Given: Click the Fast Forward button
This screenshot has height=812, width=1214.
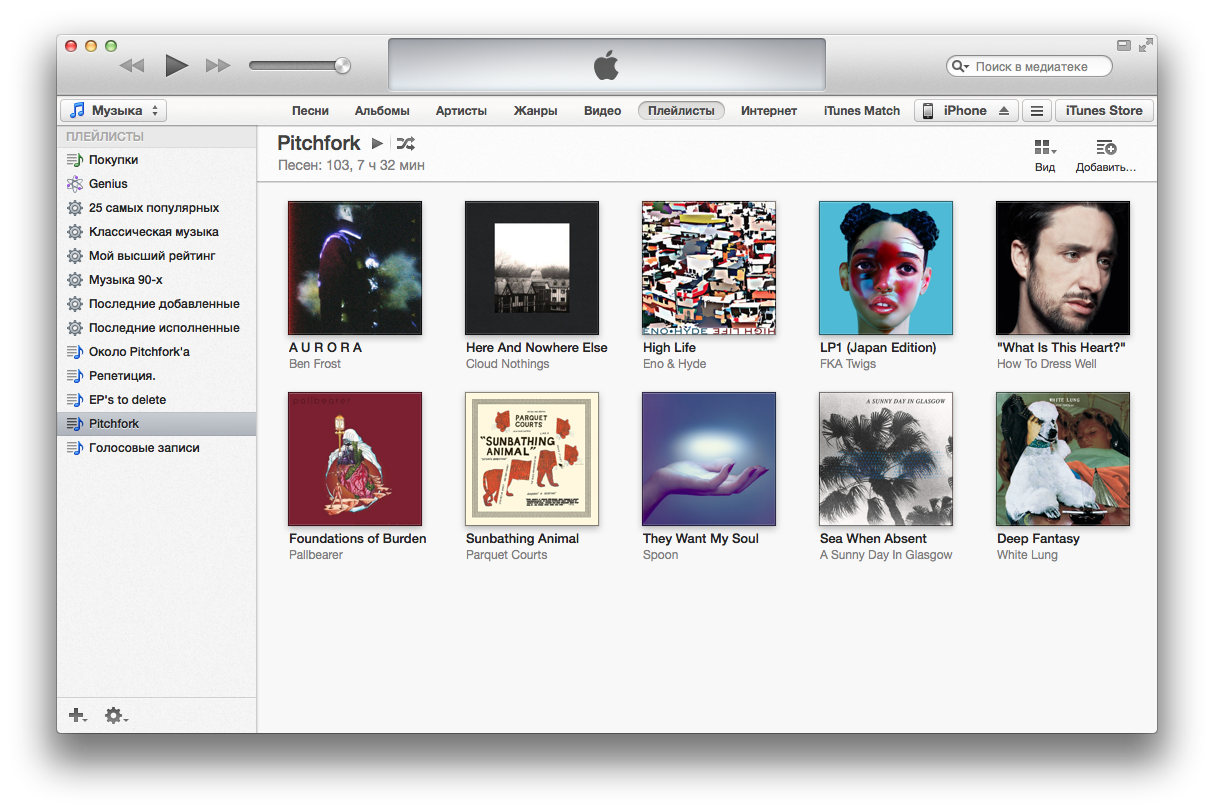Looking at the screenshot, I should click(x=218, y=66).
